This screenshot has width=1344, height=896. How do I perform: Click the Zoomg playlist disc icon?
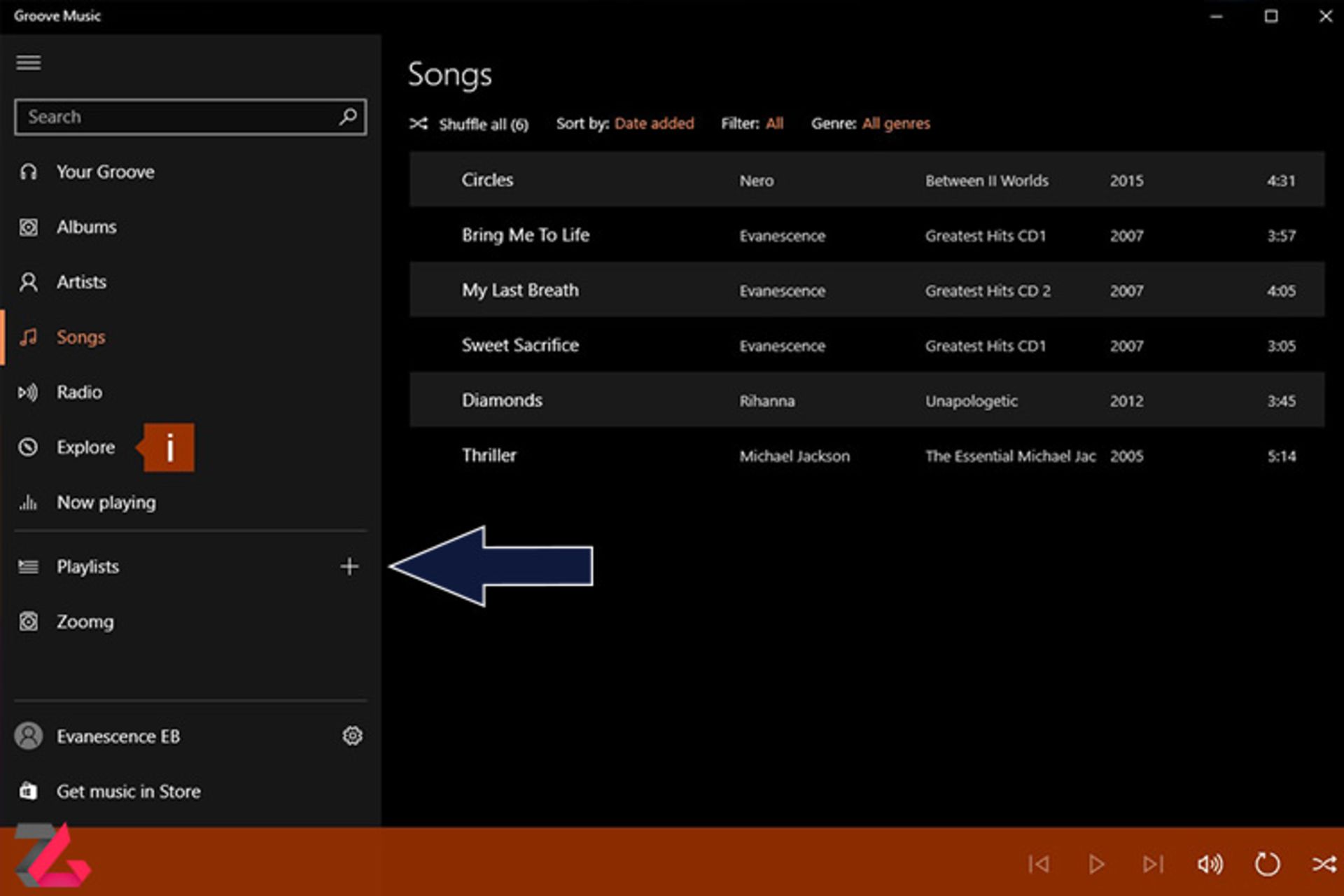tap(28, 622)
